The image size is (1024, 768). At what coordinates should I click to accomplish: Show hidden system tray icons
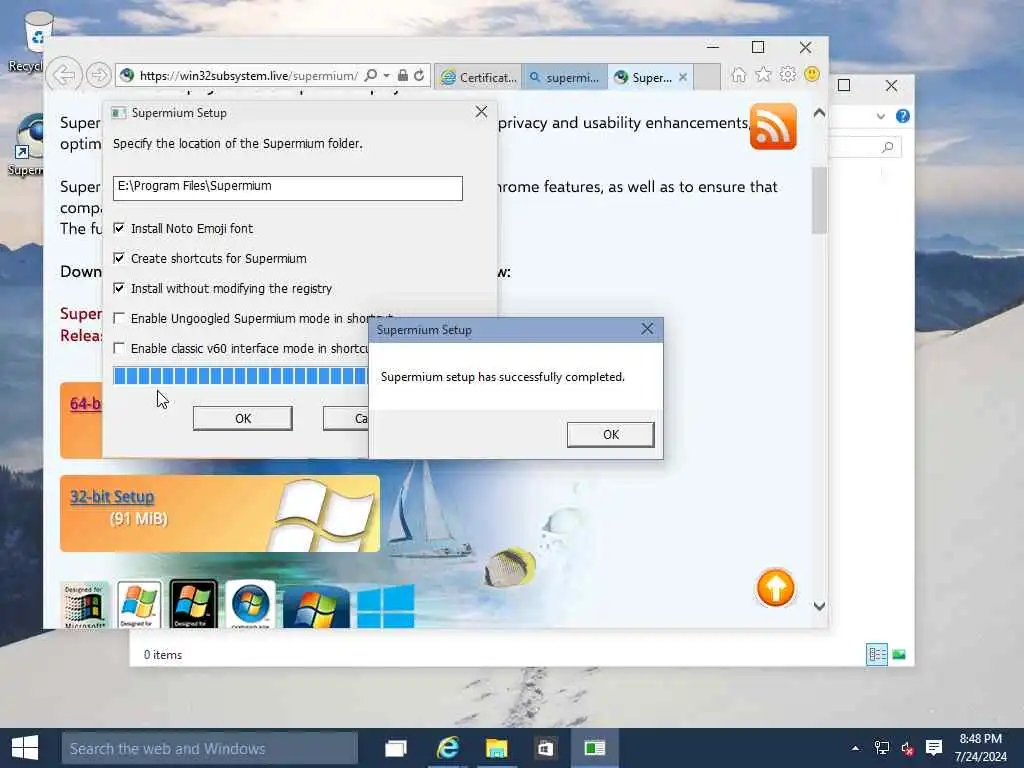tap(856, 748)
